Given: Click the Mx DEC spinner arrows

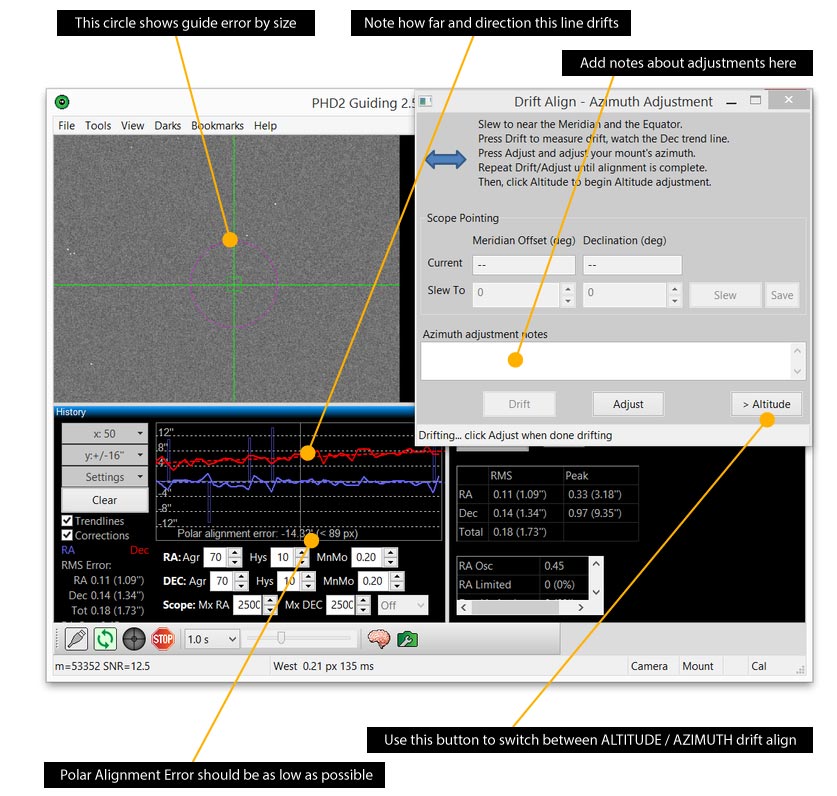Looking at the screenshot, I should 364,605.
